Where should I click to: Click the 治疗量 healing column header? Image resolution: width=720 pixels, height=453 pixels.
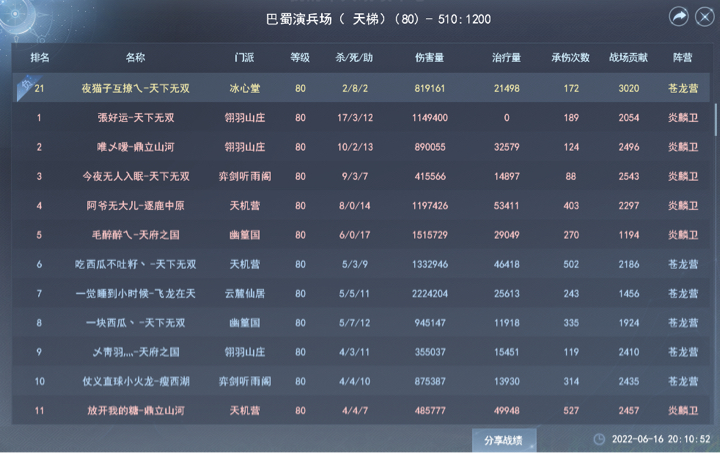[x=506, y=57]
